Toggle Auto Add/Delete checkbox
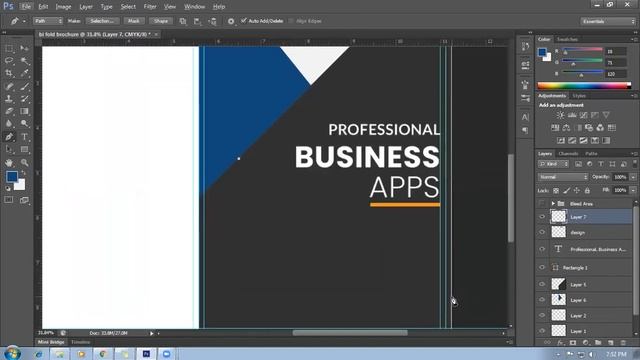Viewport: 640px width, 360px height. pos(244,20)
